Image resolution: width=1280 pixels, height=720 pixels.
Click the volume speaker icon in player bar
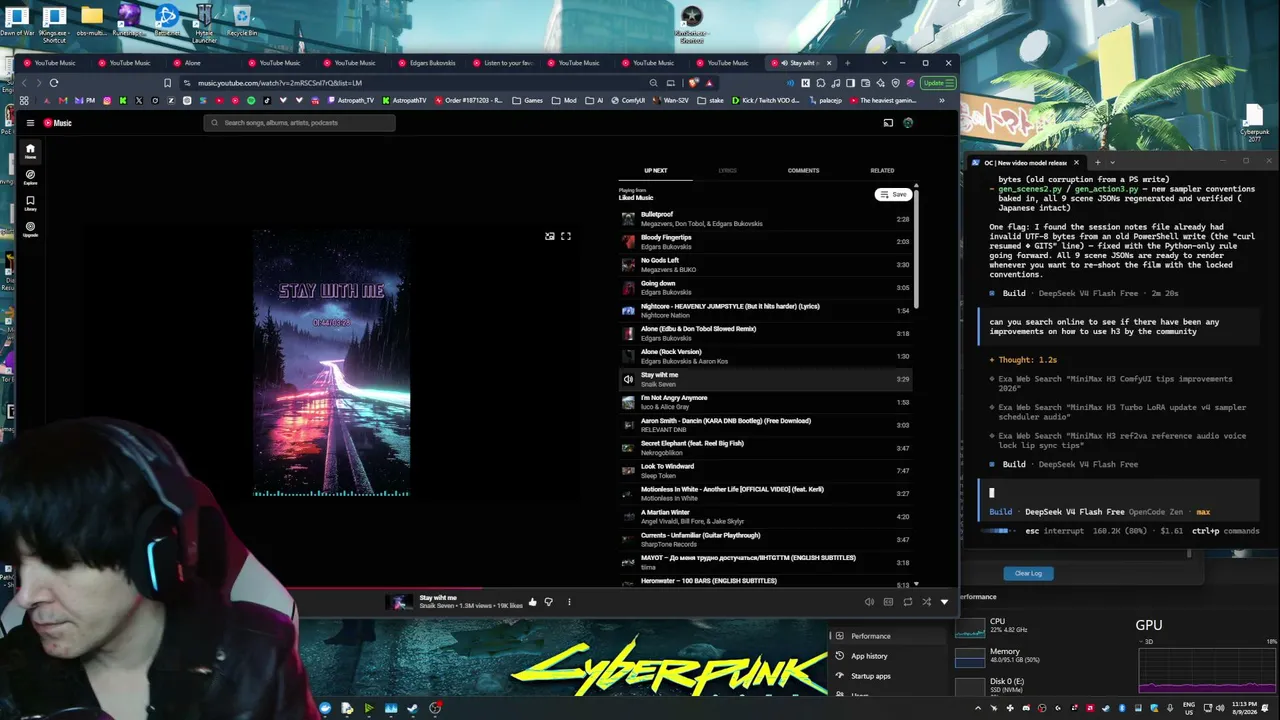[869, 602]
